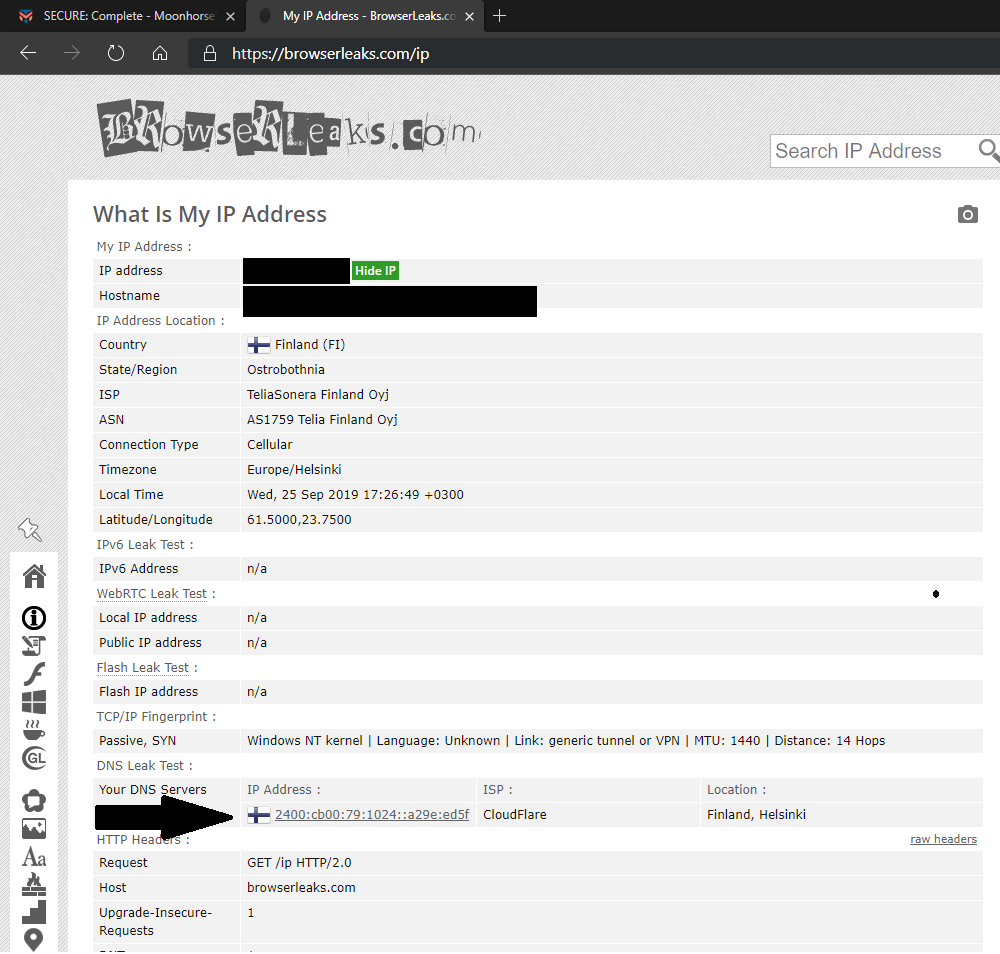This screenshot has height=954, width=1000.
Task: Select the IP info (i) sidebar icon
Action: pos(34,618)
